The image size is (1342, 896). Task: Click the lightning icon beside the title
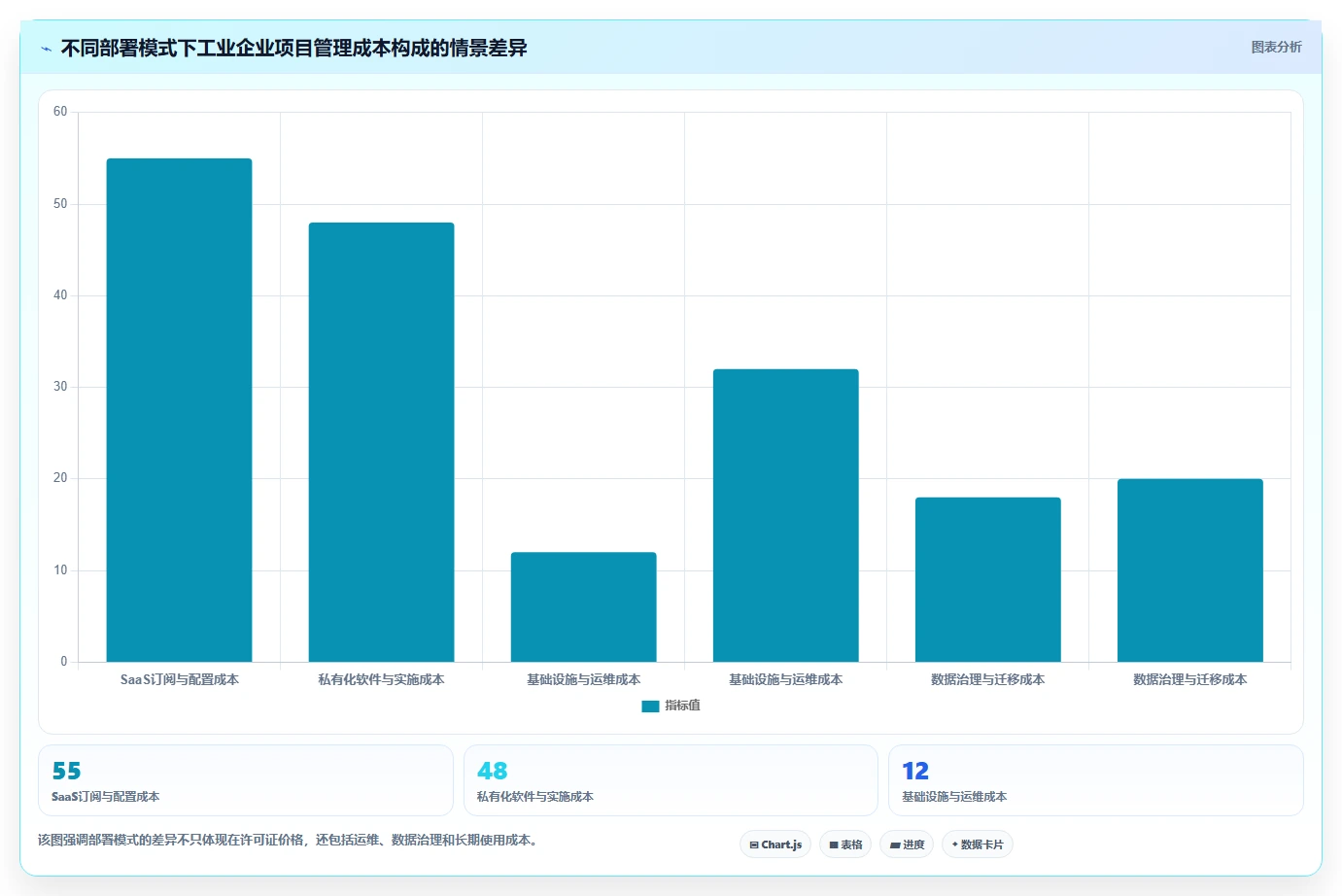coord(47,49)
